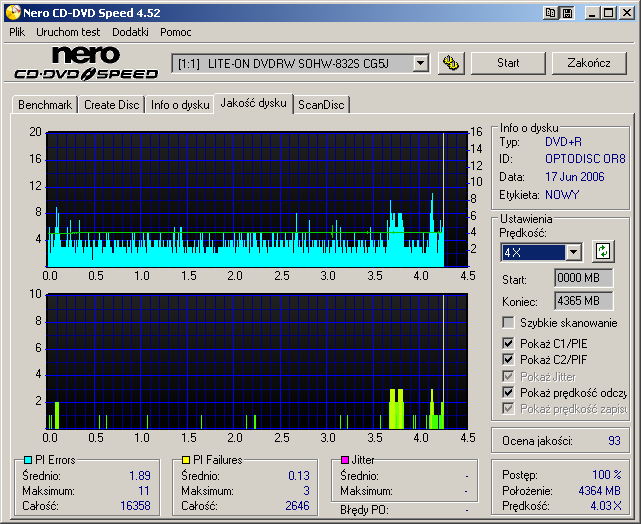641x524 pixels.
Task: Toggle Szybkie skanowanie checkbox
Action: coord(508,322)
